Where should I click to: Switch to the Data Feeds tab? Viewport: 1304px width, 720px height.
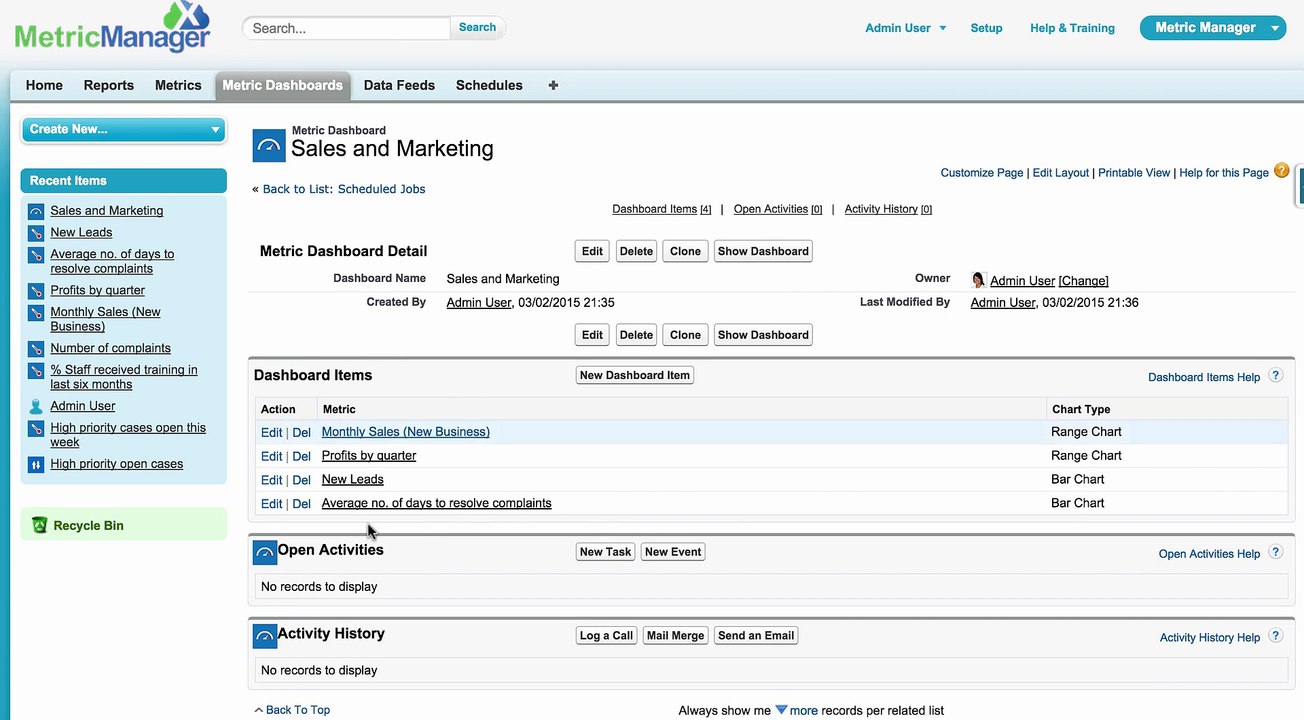click(x=399, y=85)
